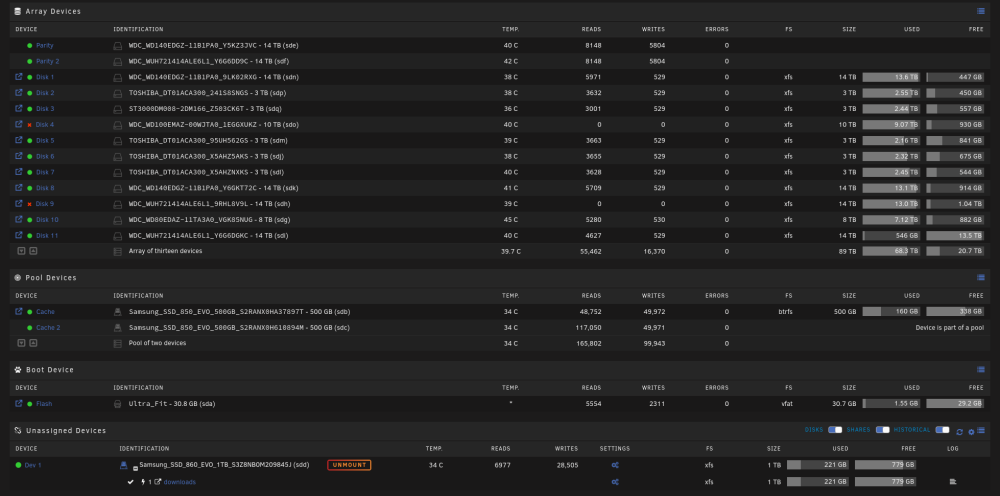Open the Dev 1 link

(33, 465)
